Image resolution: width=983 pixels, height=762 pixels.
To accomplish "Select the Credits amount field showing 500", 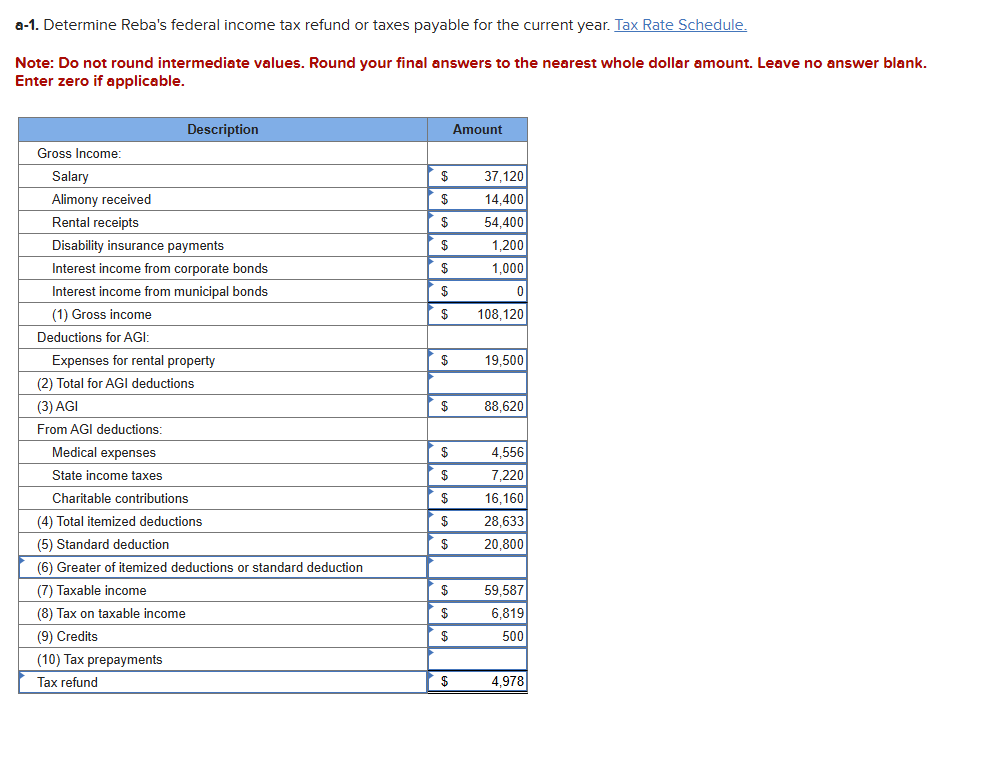I will click(x=477, y=637).
